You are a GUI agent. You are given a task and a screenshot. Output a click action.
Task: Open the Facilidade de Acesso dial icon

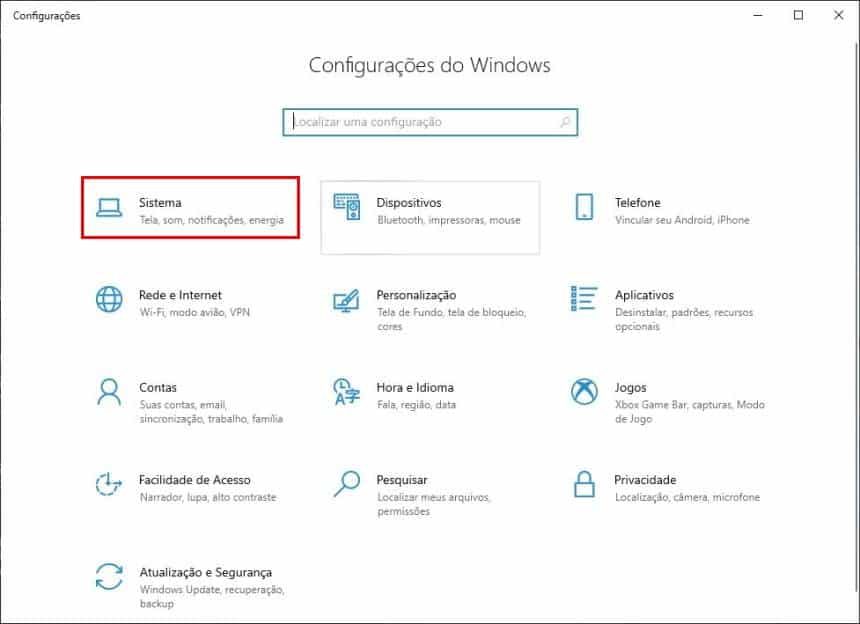point(109,484)
